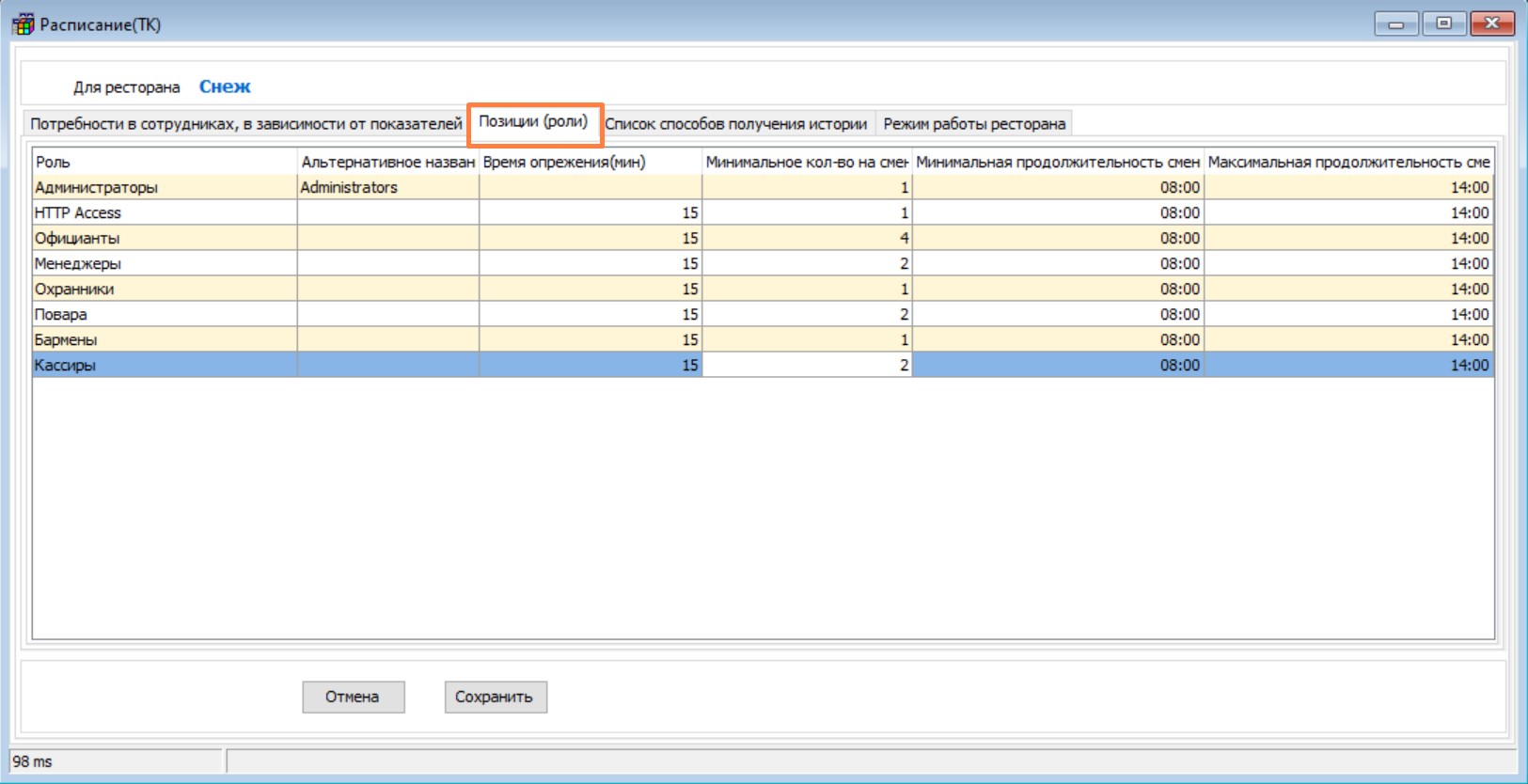This screenshot has width=1528, height=784.
Task: Click HTTP Access minimum duration 08:00 cell
Action: 1059,212
